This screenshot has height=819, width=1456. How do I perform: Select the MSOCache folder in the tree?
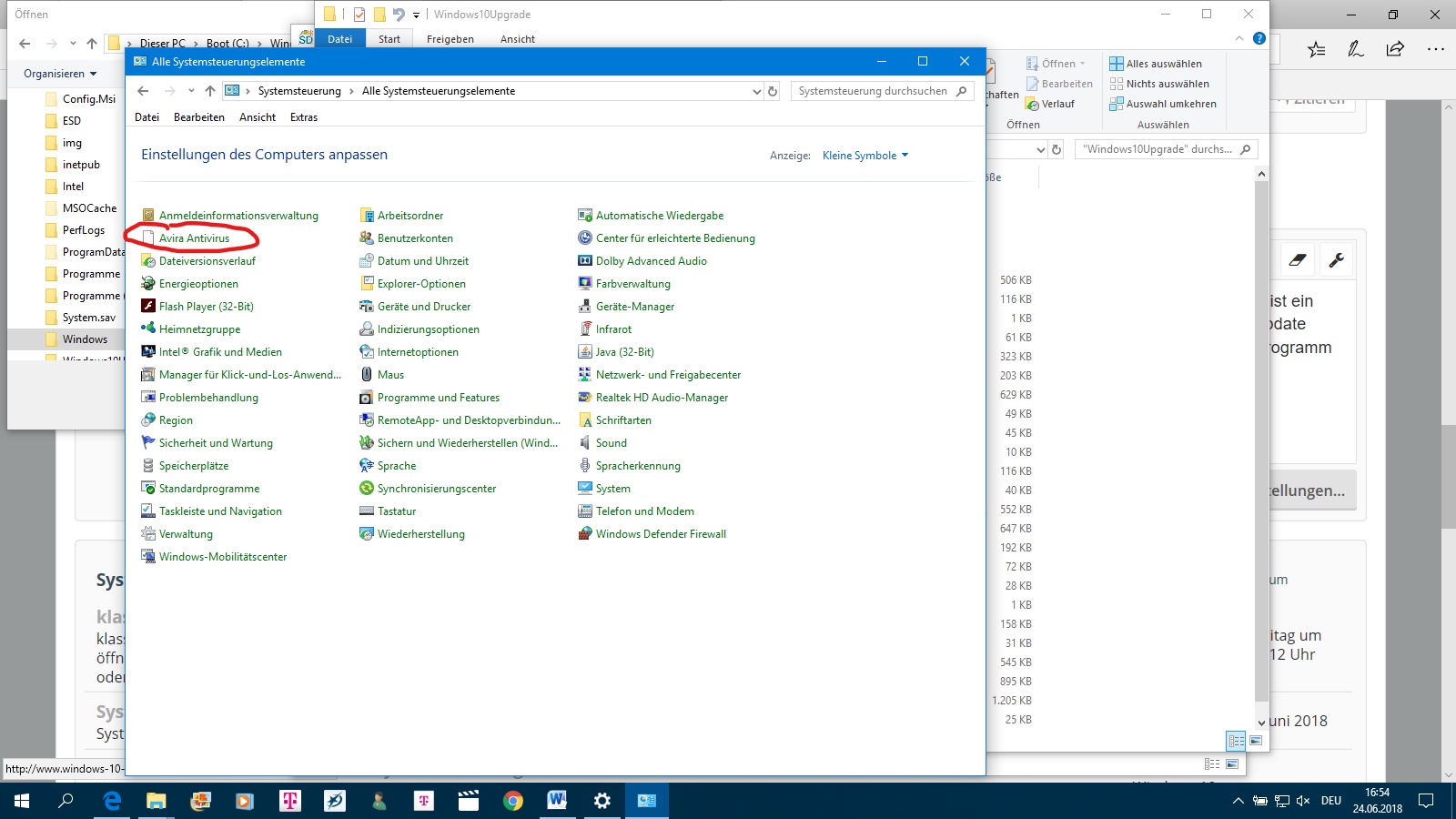pos(89,208)
